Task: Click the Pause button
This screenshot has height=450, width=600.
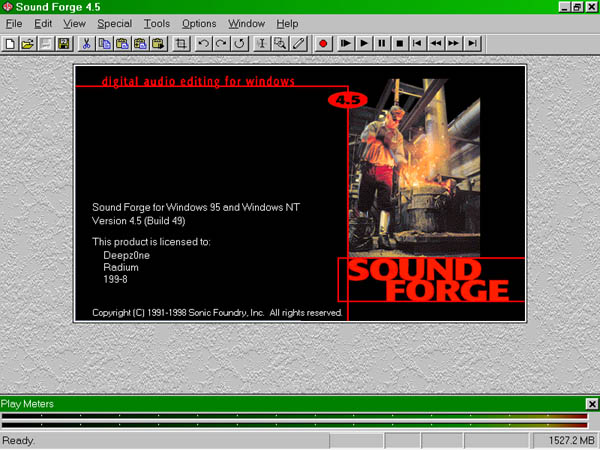Action: pos(382,44)
